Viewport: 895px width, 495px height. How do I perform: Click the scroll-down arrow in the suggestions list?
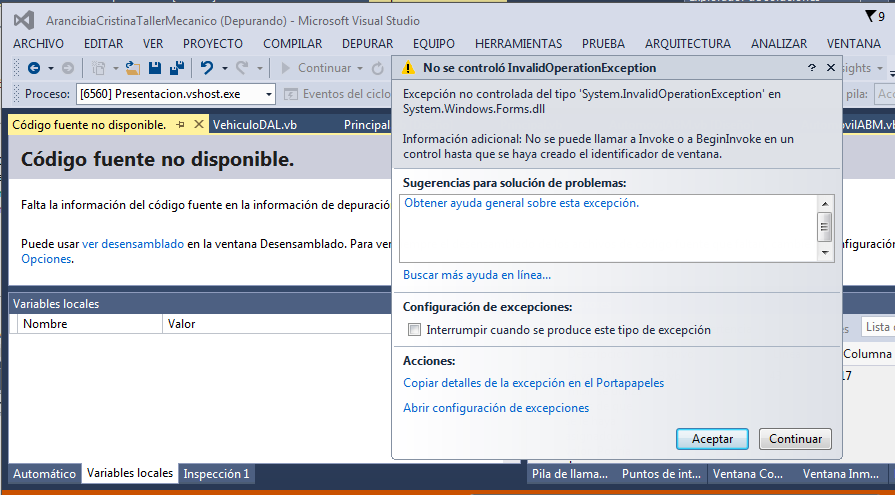825,252
